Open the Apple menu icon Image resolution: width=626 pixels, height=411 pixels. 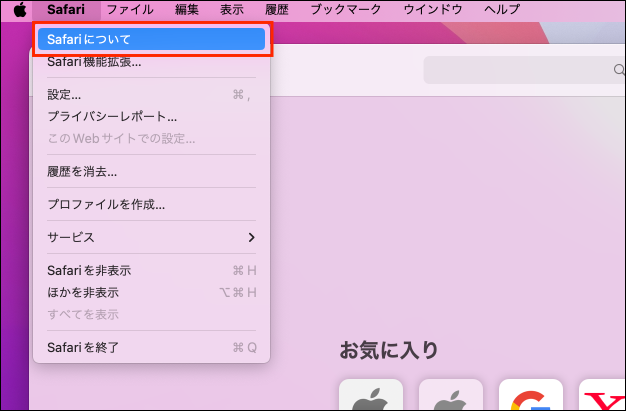tap(20, 10)
